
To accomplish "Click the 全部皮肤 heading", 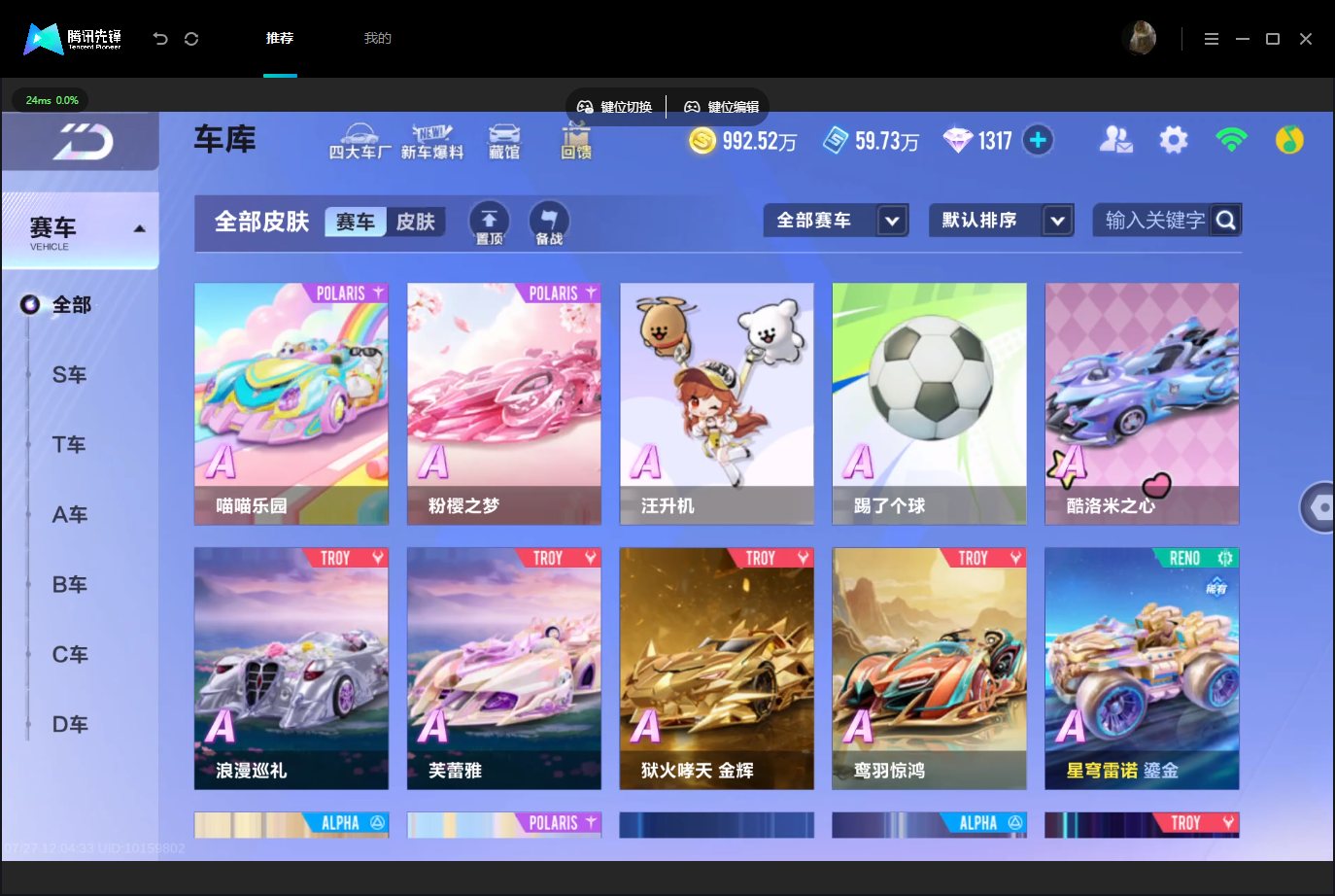I will pyautogui.click(x=261, y=222).
